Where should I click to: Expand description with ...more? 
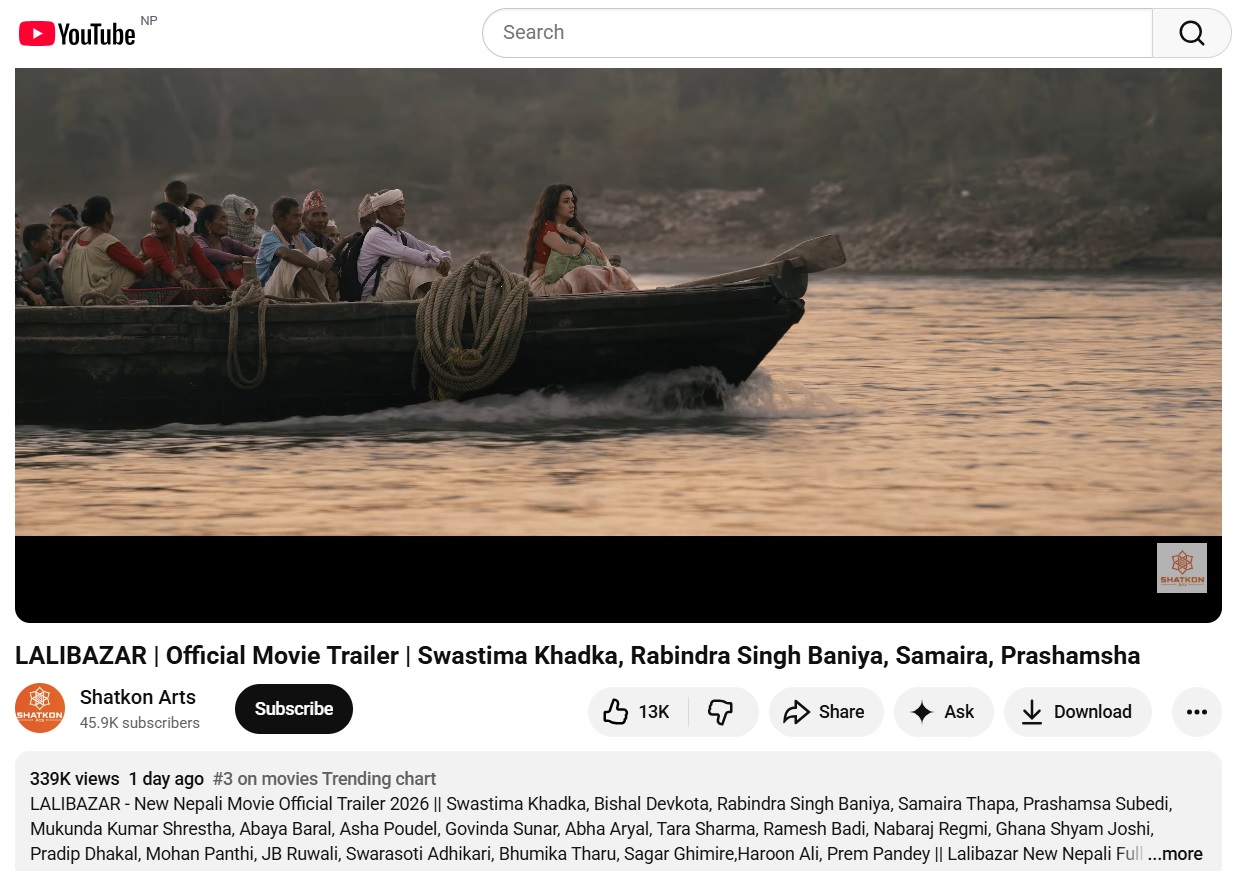1175,854
